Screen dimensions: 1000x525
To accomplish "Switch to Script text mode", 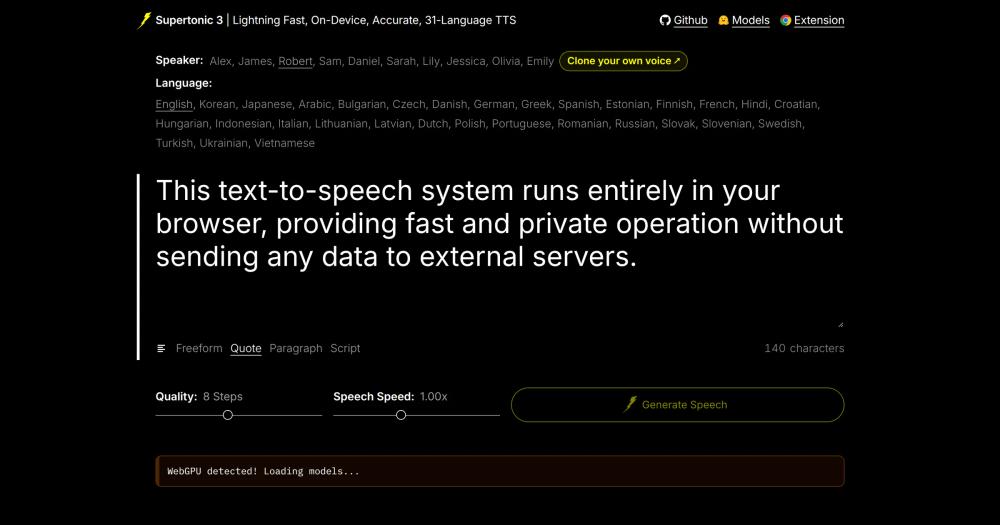I will tap(345, 348).
